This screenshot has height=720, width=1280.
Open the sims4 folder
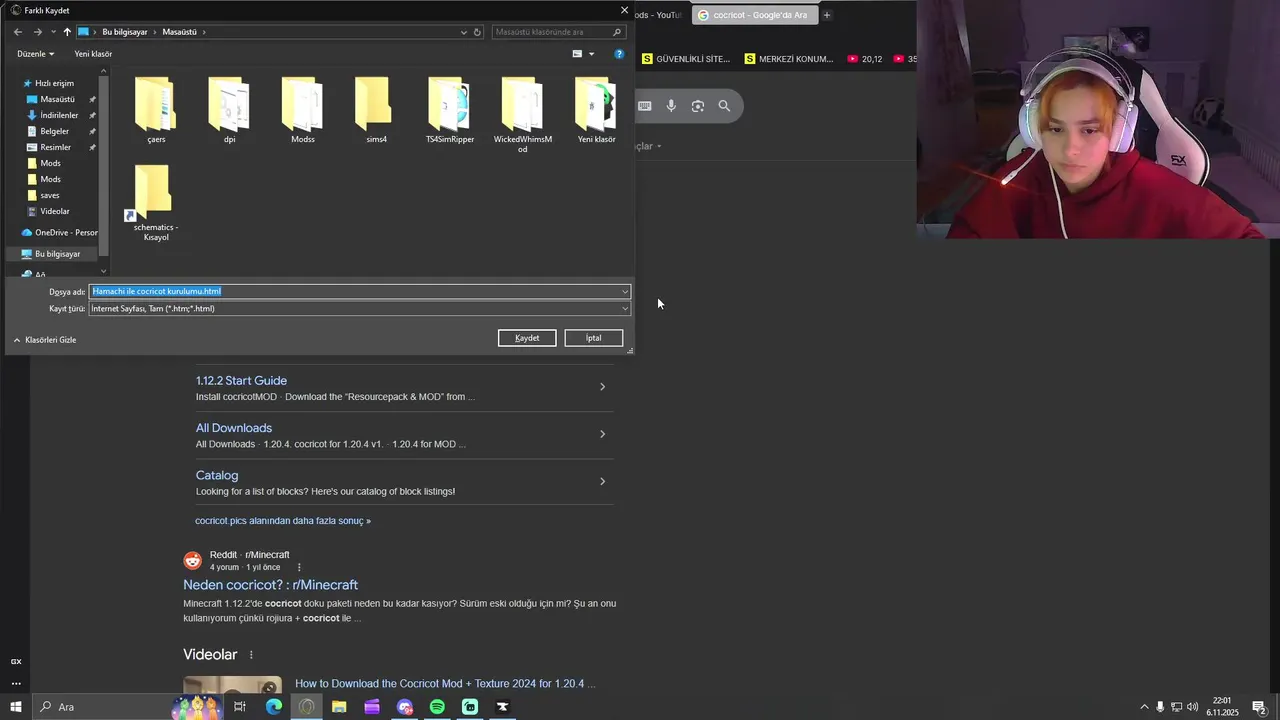coord(376,110)
